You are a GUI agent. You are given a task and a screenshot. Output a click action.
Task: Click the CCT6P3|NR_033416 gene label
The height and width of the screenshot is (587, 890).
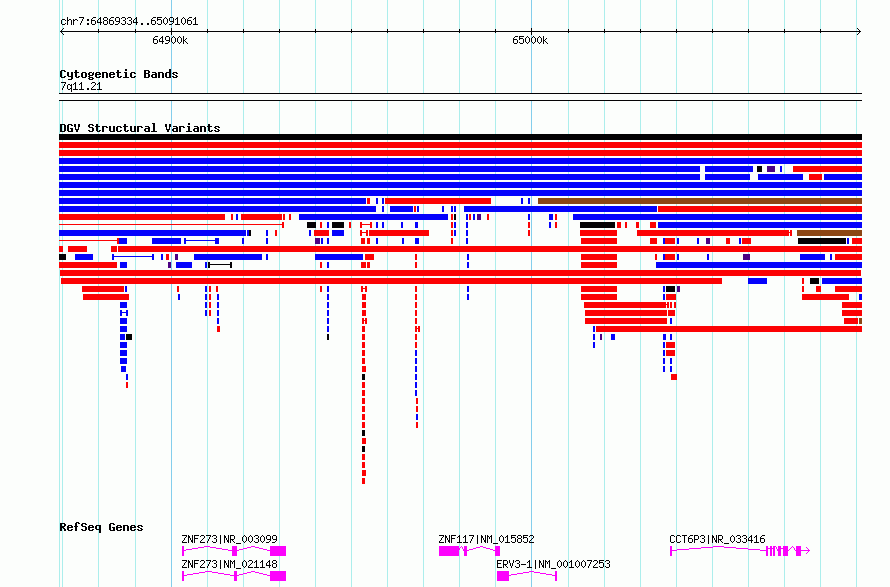click(x=717, y=539)
